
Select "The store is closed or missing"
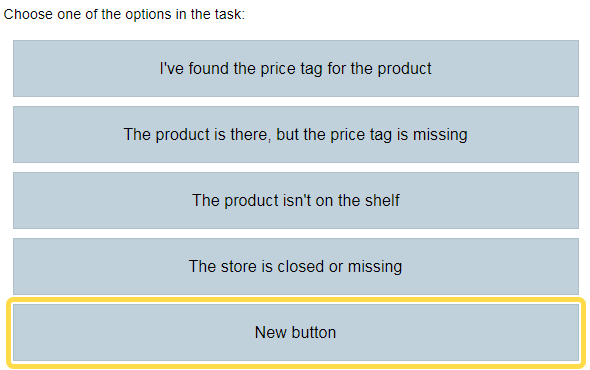(296, 266)
